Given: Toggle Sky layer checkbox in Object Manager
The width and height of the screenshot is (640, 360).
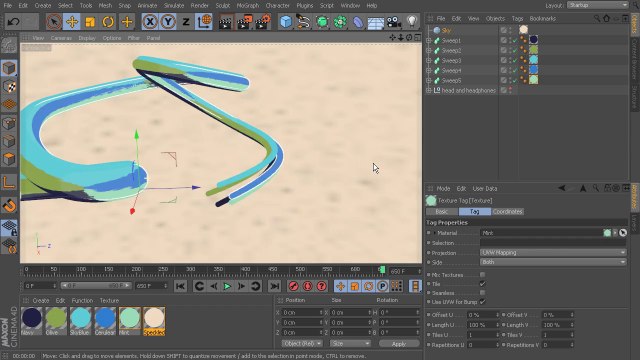Looking at the screenshot, I should pyautogui.click(x=503, y=30).
